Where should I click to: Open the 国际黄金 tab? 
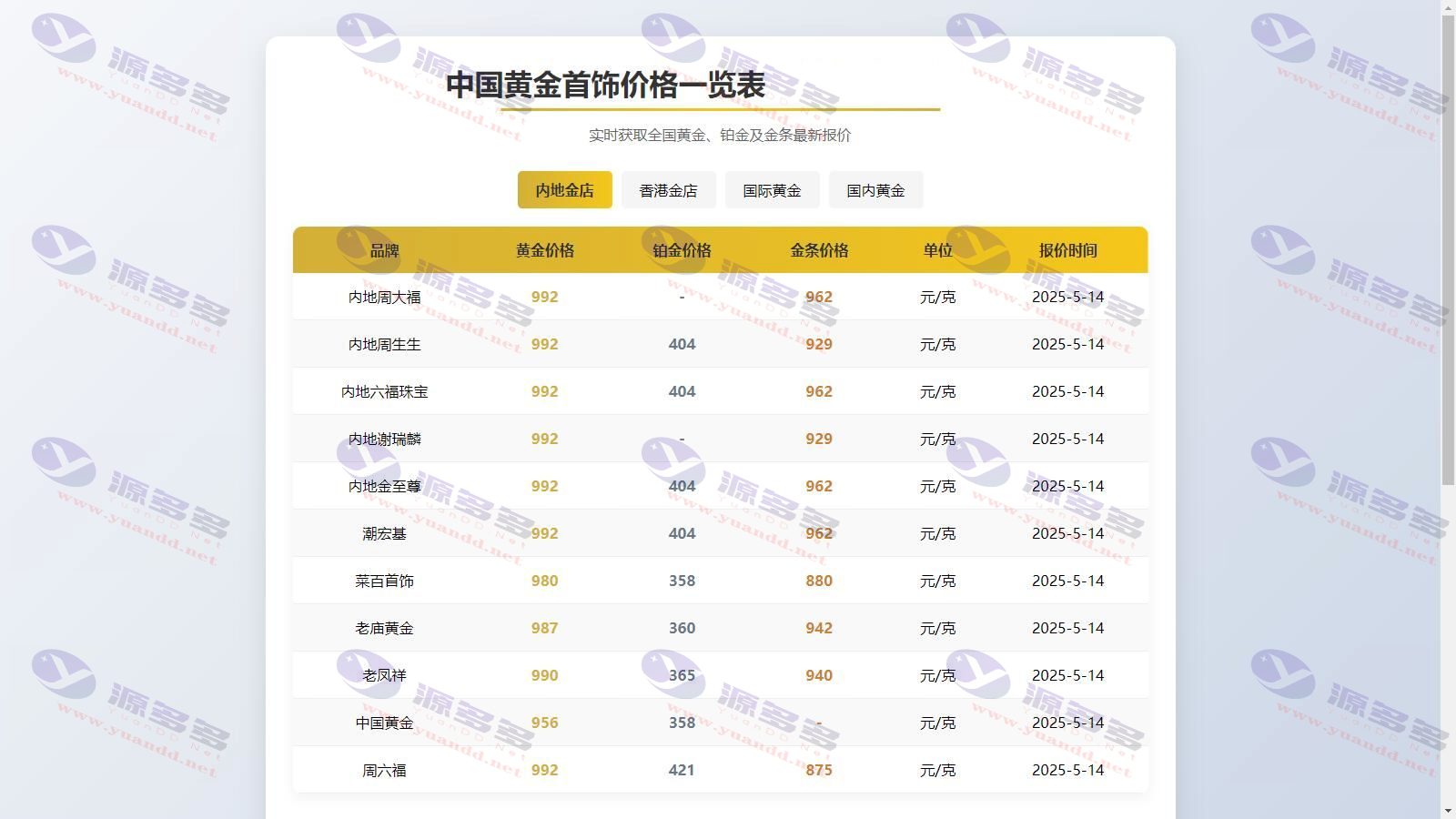click(772, 190)
